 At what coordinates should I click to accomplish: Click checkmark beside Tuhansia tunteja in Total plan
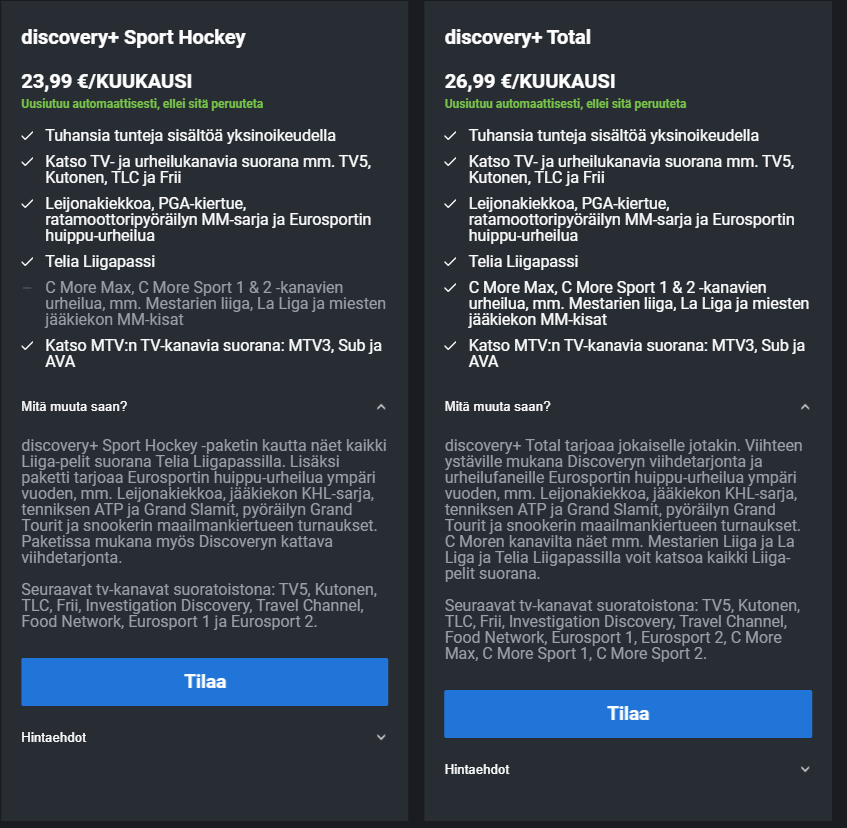coord(451,135)
